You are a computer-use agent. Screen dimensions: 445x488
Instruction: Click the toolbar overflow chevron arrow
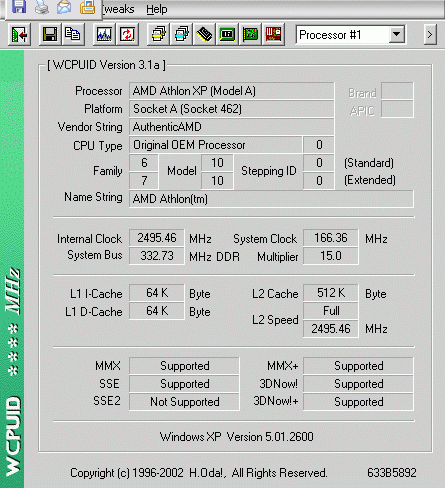click(430, 34)
